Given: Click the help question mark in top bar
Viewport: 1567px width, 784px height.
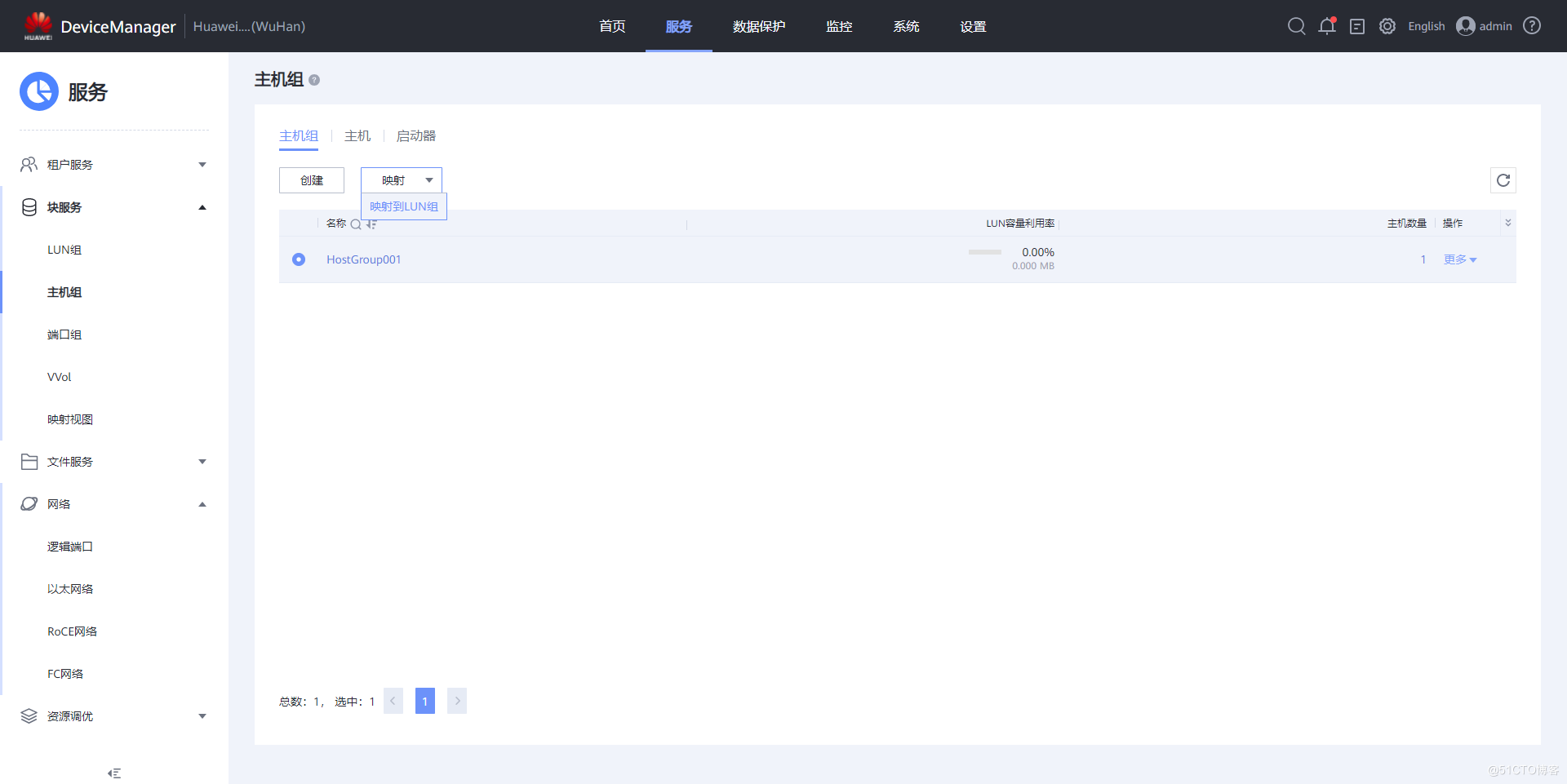Looking at the screenshot, I should click(x=1532, y=26).
